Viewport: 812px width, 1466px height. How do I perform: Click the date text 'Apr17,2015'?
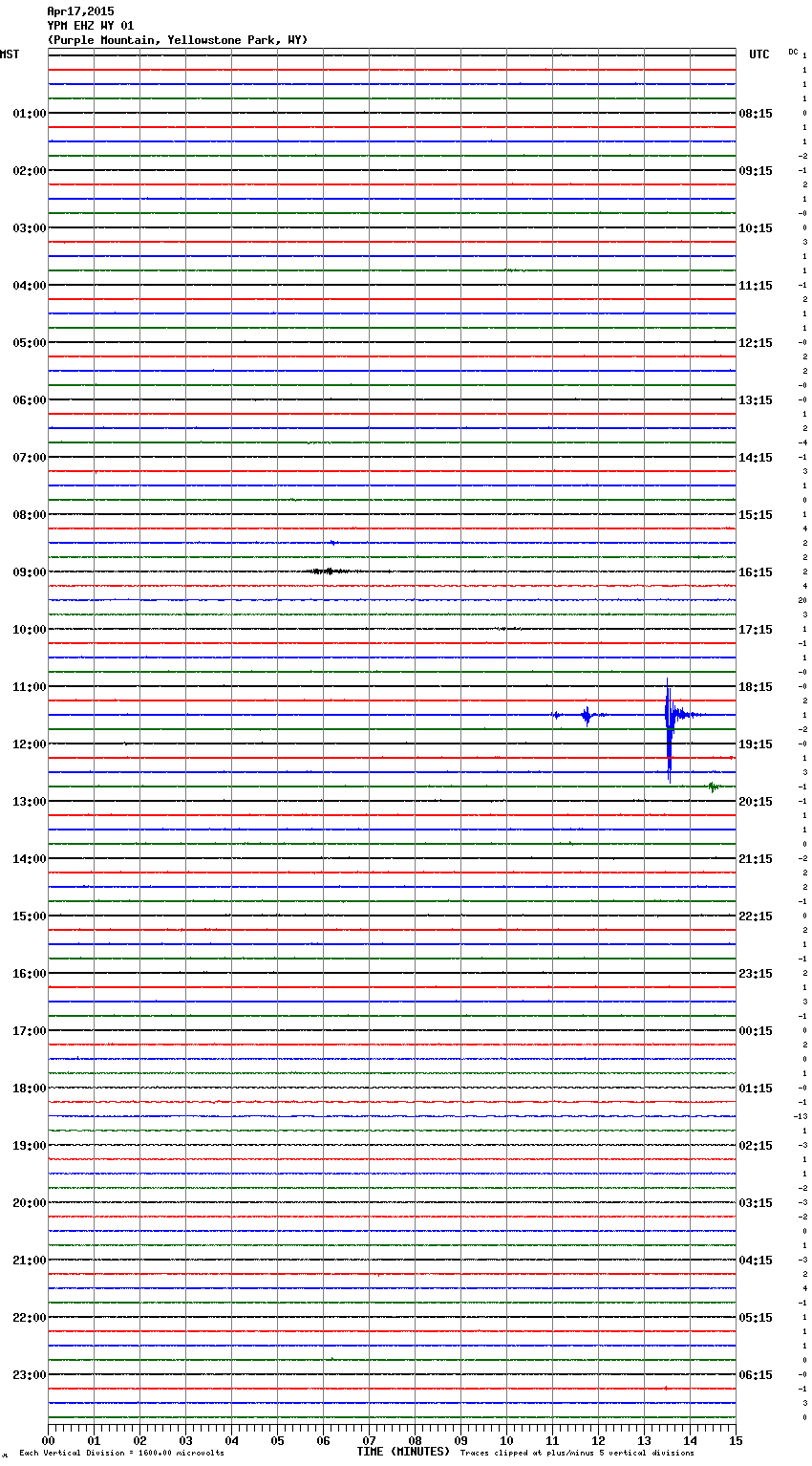[80, 11]
